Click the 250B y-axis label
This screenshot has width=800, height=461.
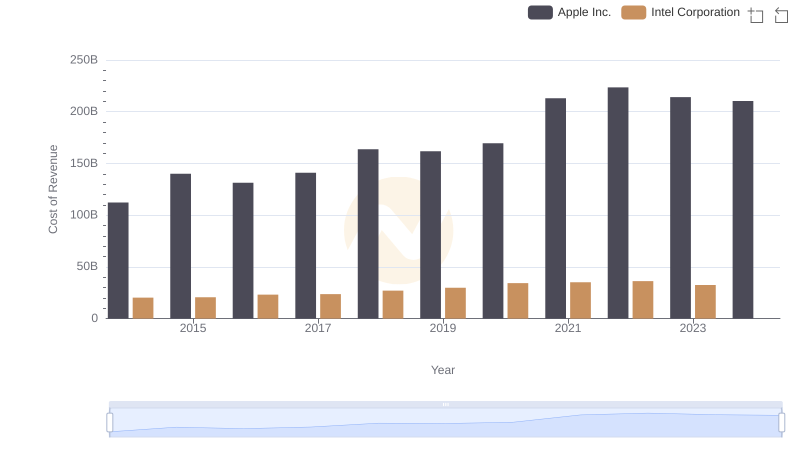(x=84, y=60)
